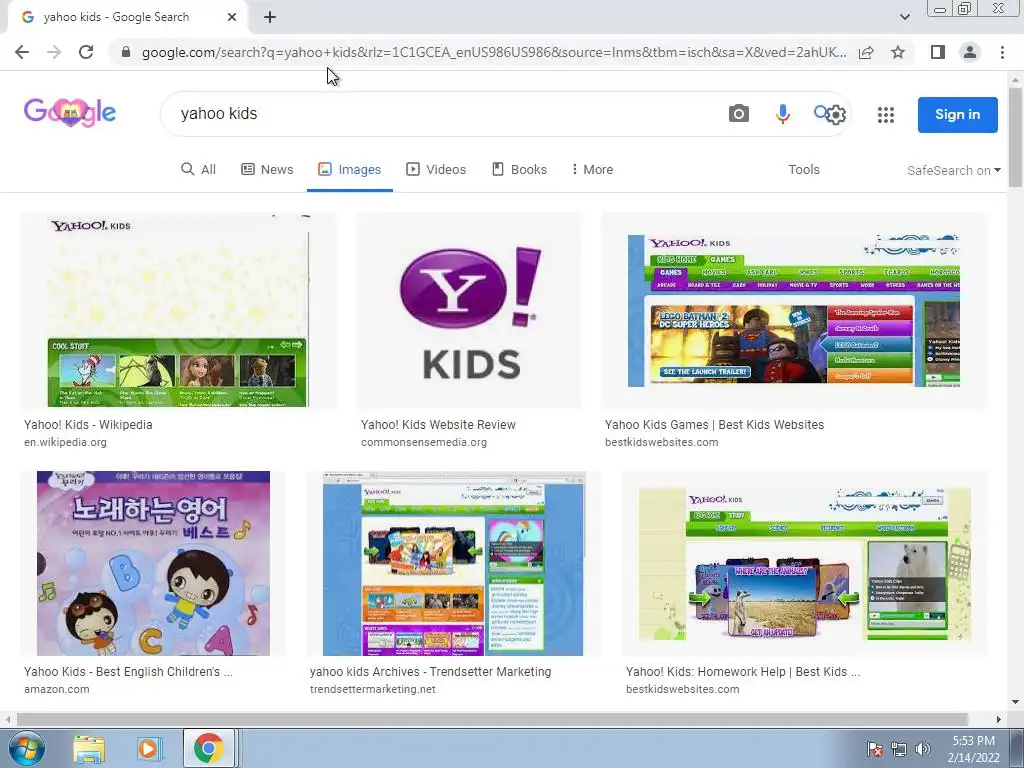The width and height of the screenshot is (1024, 768).
Task: Click Yahoo! Kids: Homework Help caption
Action: 743,671
